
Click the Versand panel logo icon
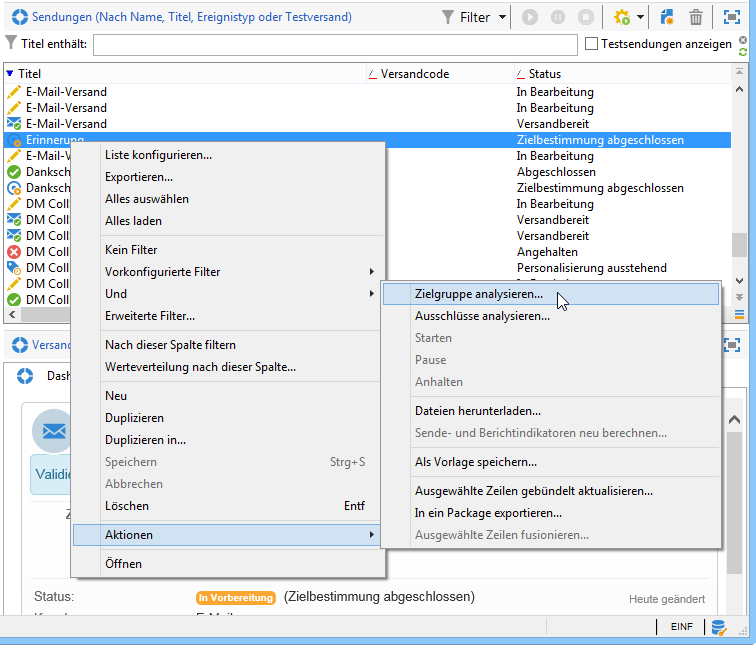pos(20,345)
